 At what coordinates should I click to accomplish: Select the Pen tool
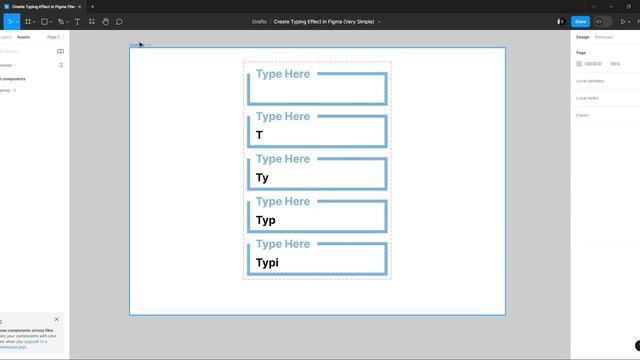[x=61, y=22]
